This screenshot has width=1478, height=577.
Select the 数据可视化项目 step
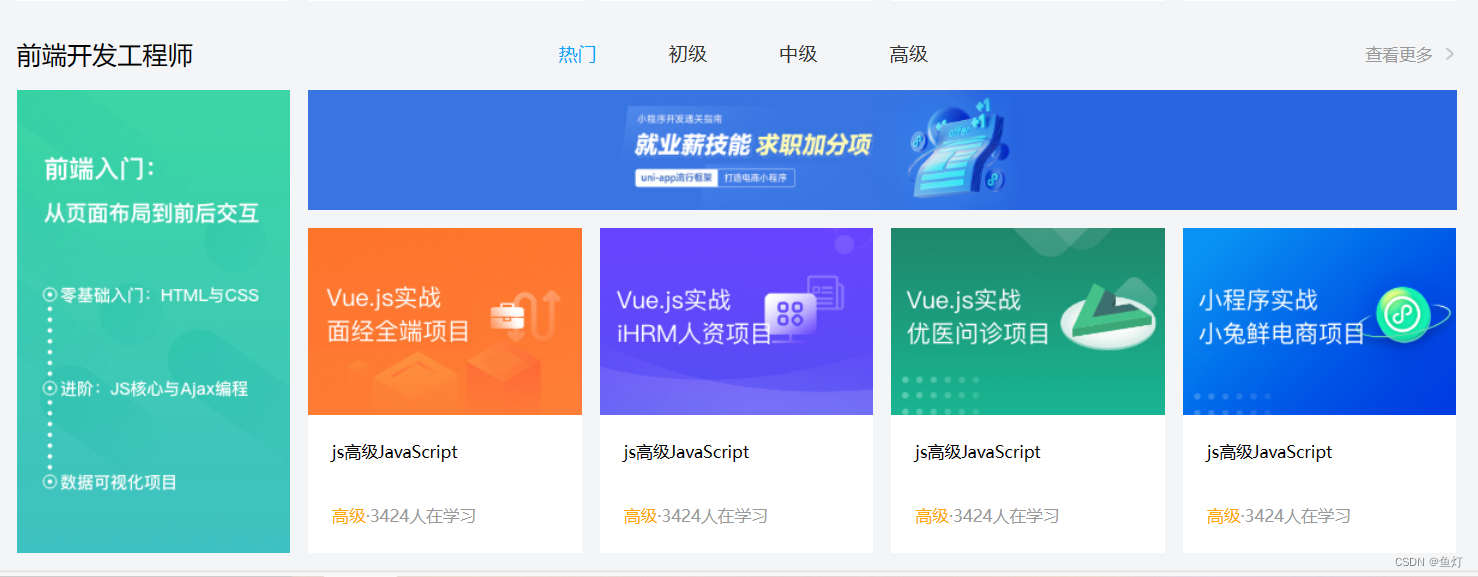pyautogui.click(x=119, y=483)
